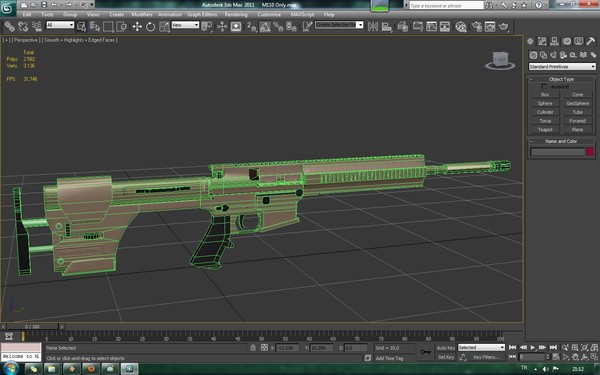Switch to the Utilities hammer tab
This screenshot has height=375, width=600.
click(590, 41)
